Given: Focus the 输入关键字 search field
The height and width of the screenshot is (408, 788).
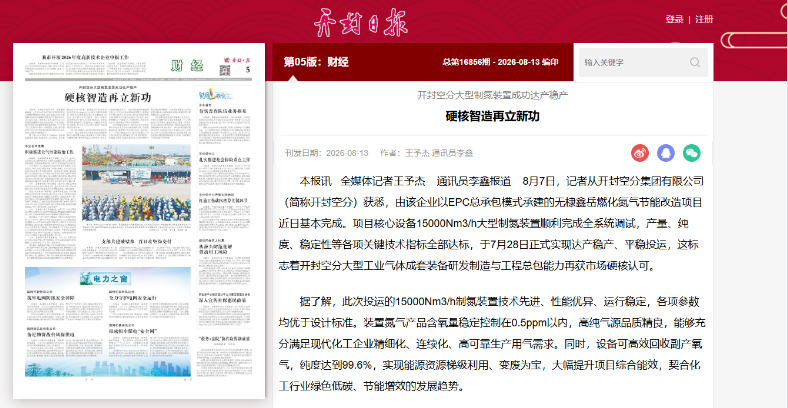Looking at the screenshot, I should pyautogui.click(x=634, y=62).
